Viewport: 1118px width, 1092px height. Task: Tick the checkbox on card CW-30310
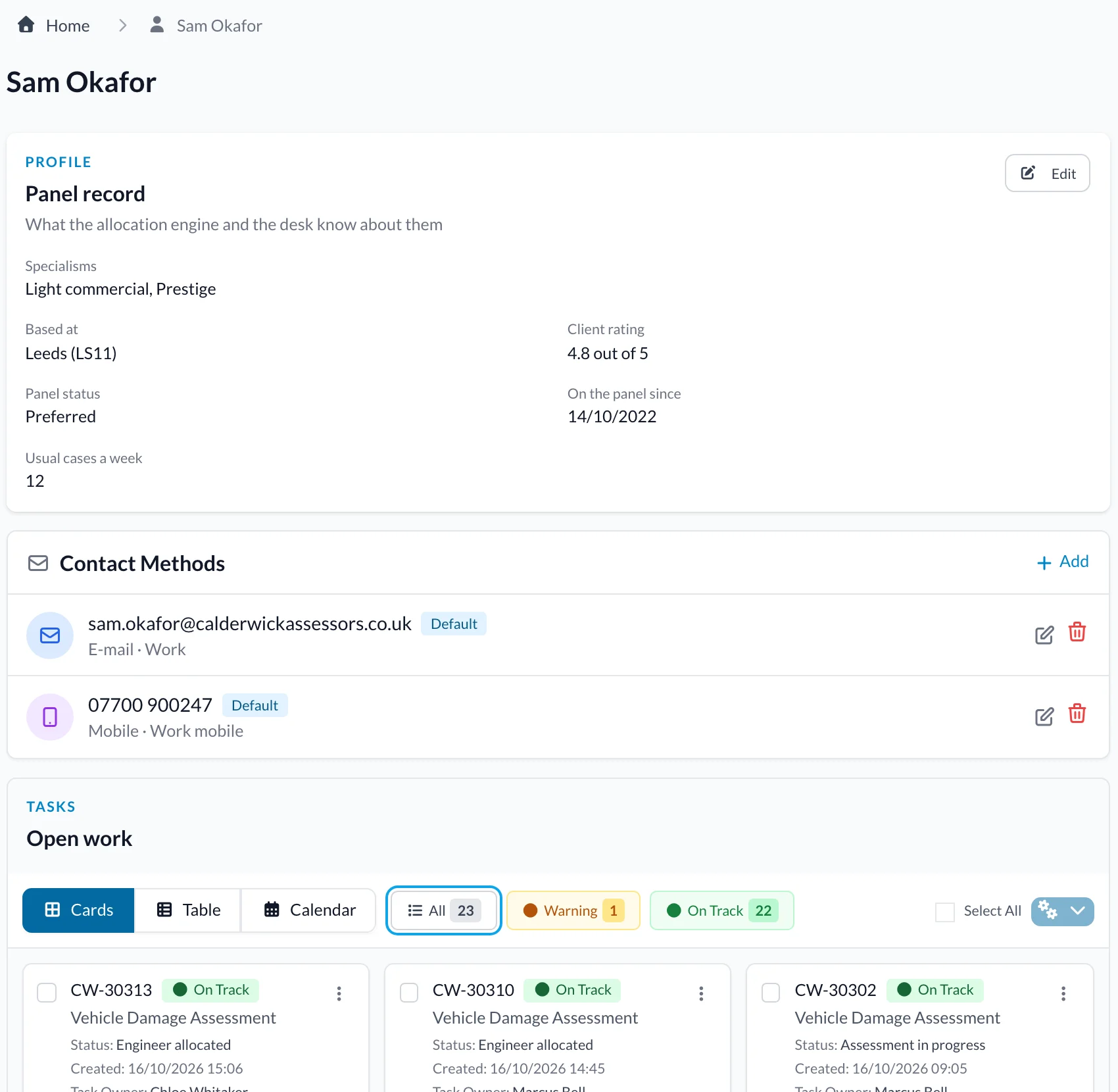tap(409, 993)
